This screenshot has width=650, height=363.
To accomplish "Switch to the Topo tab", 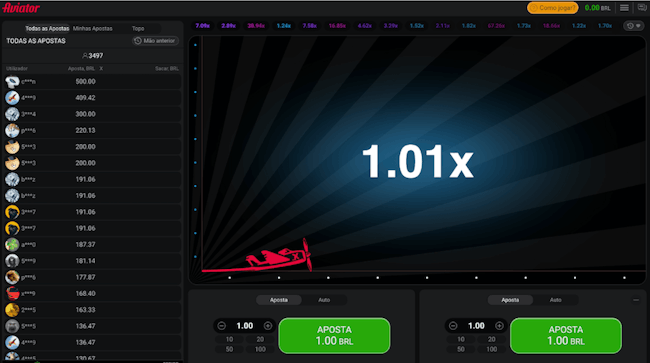I will coord(138,29).
